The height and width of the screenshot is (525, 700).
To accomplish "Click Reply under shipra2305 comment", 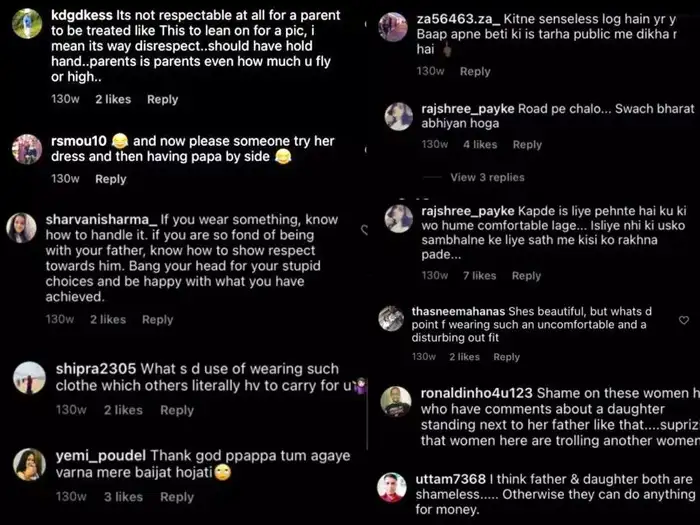I will (177, 410).
